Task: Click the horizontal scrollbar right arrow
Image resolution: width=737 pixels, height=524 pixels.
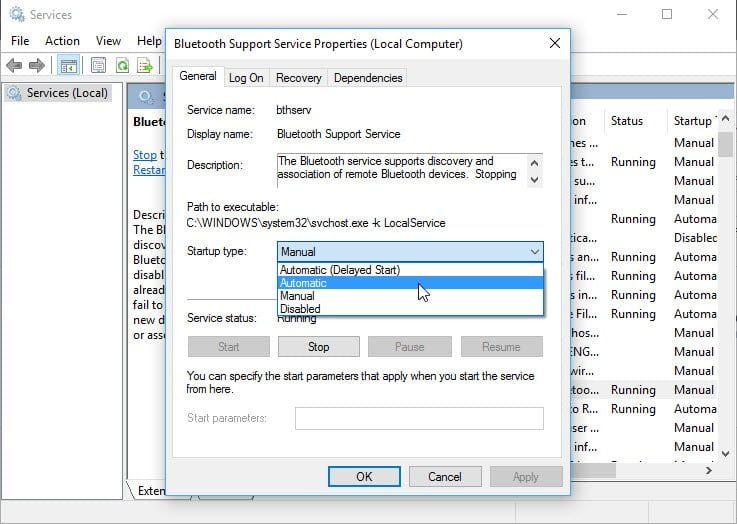Action: 709,470
